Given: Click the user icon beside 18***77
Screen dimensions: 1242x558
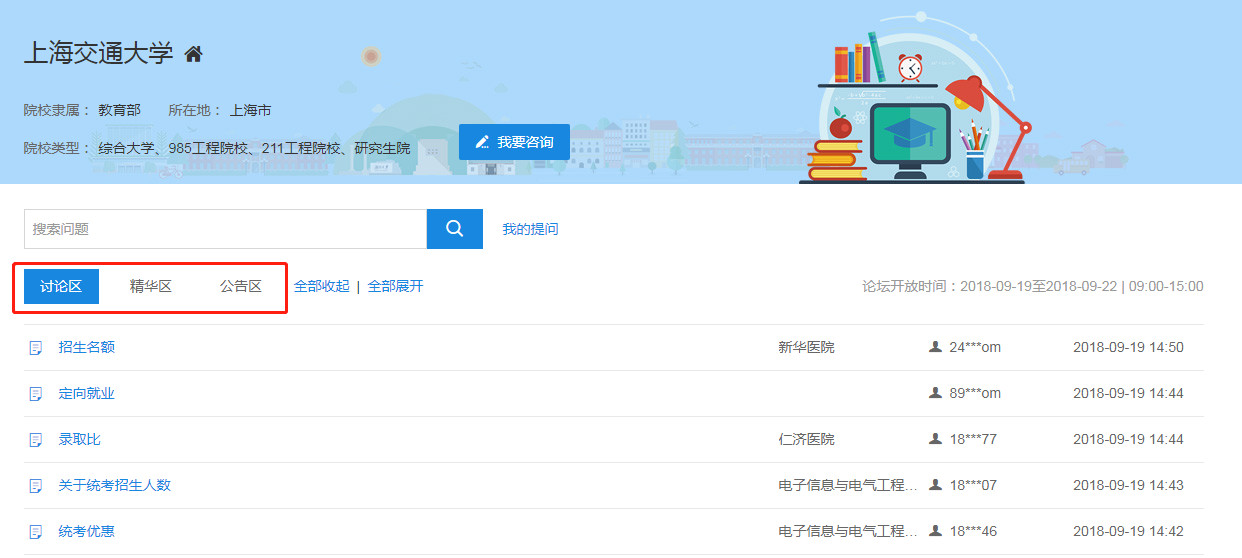Looking at the screenshot, I should (x=935, y=439).
